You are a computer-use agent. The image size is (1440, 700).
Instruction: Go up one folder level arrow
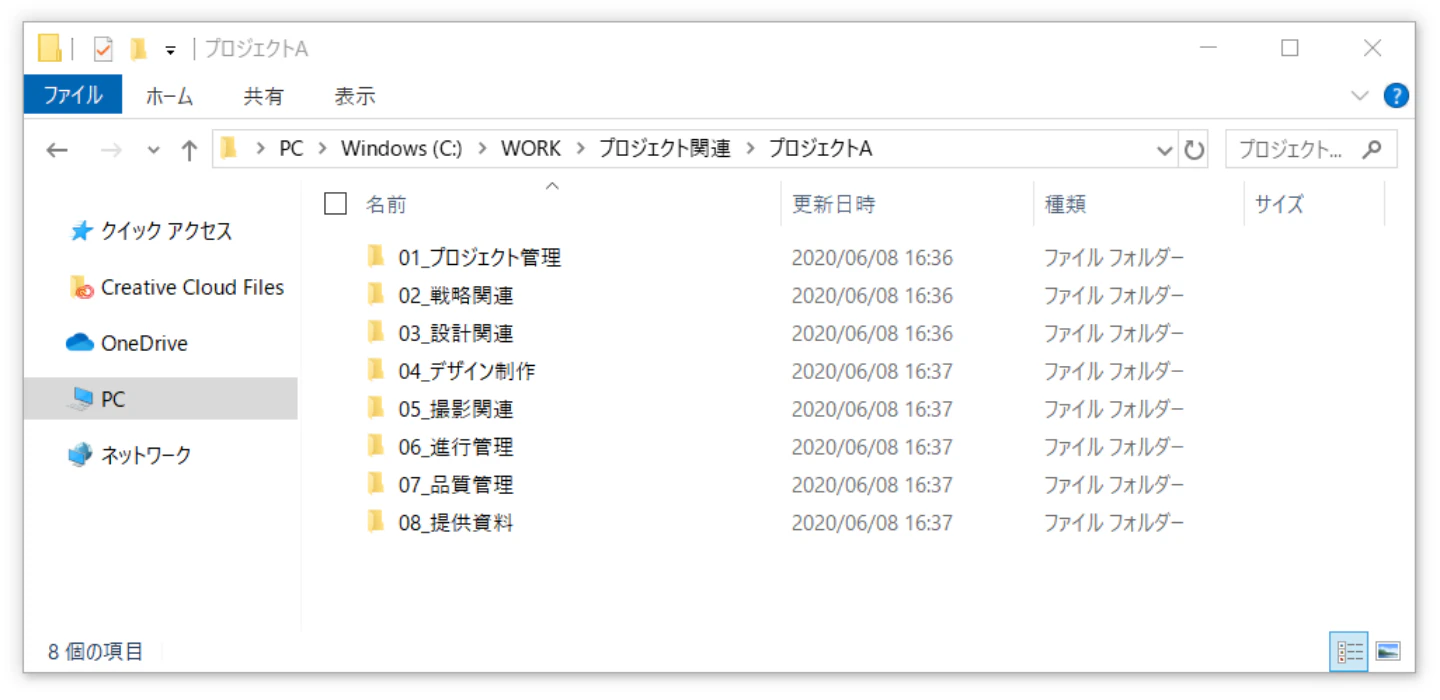189,150
